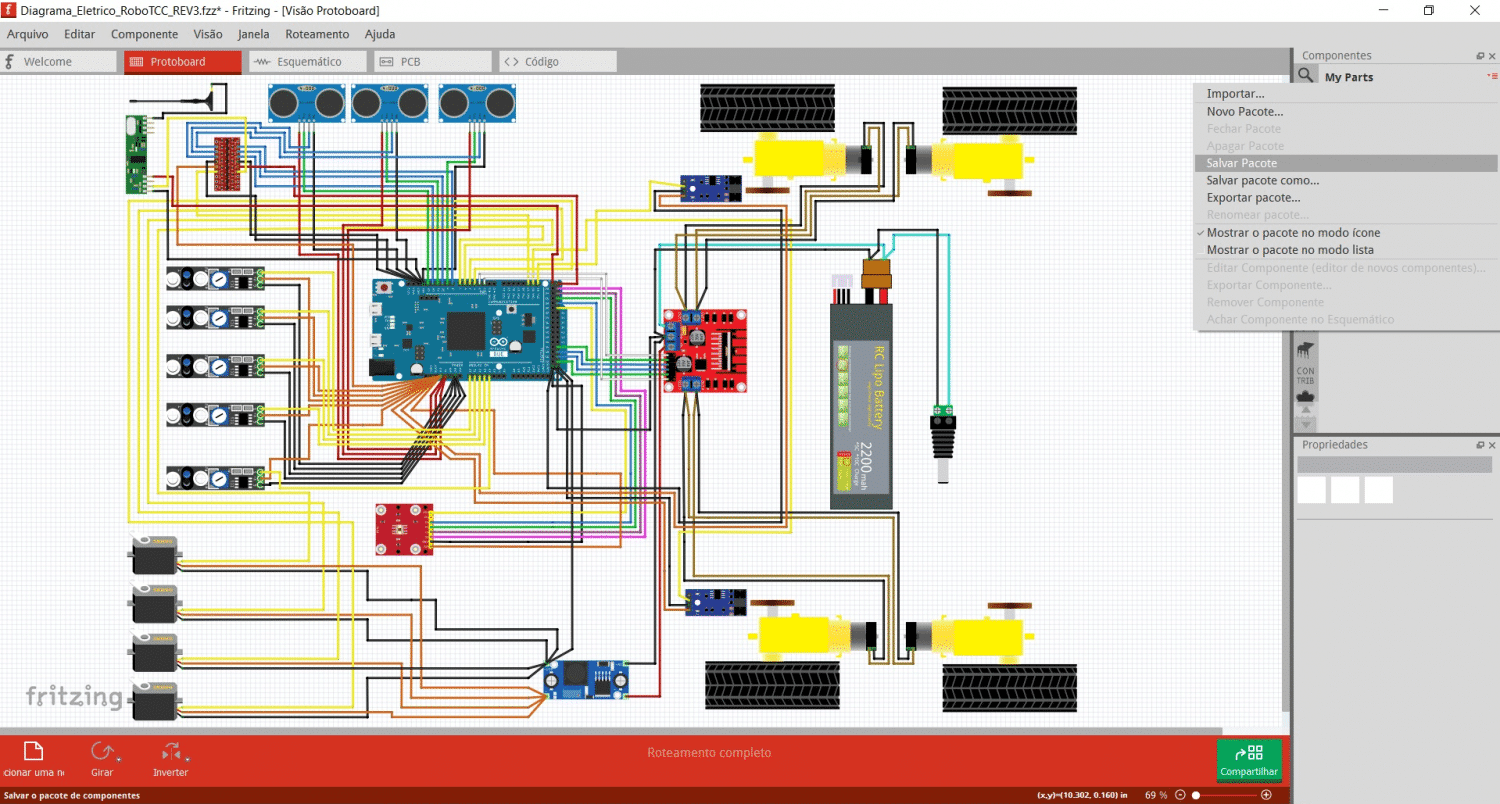
Task: Switch to the Código tab
Action: (x=558, y=62)
